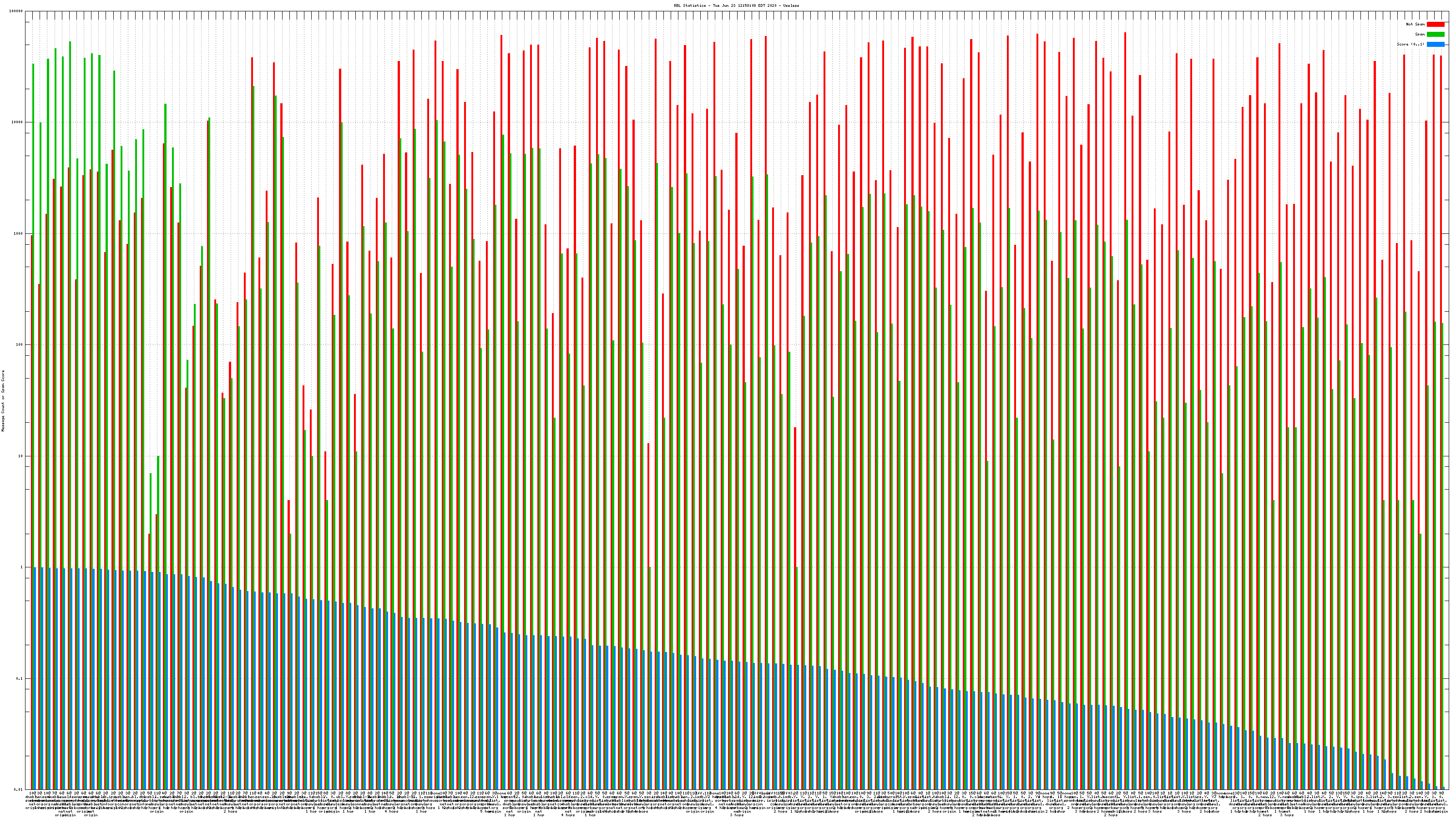Image resolution: width=1456 pixels, height=819 pixels.
Task: Select the 'Score (0..1)' legend label
Action: [x=1410, y=44]
